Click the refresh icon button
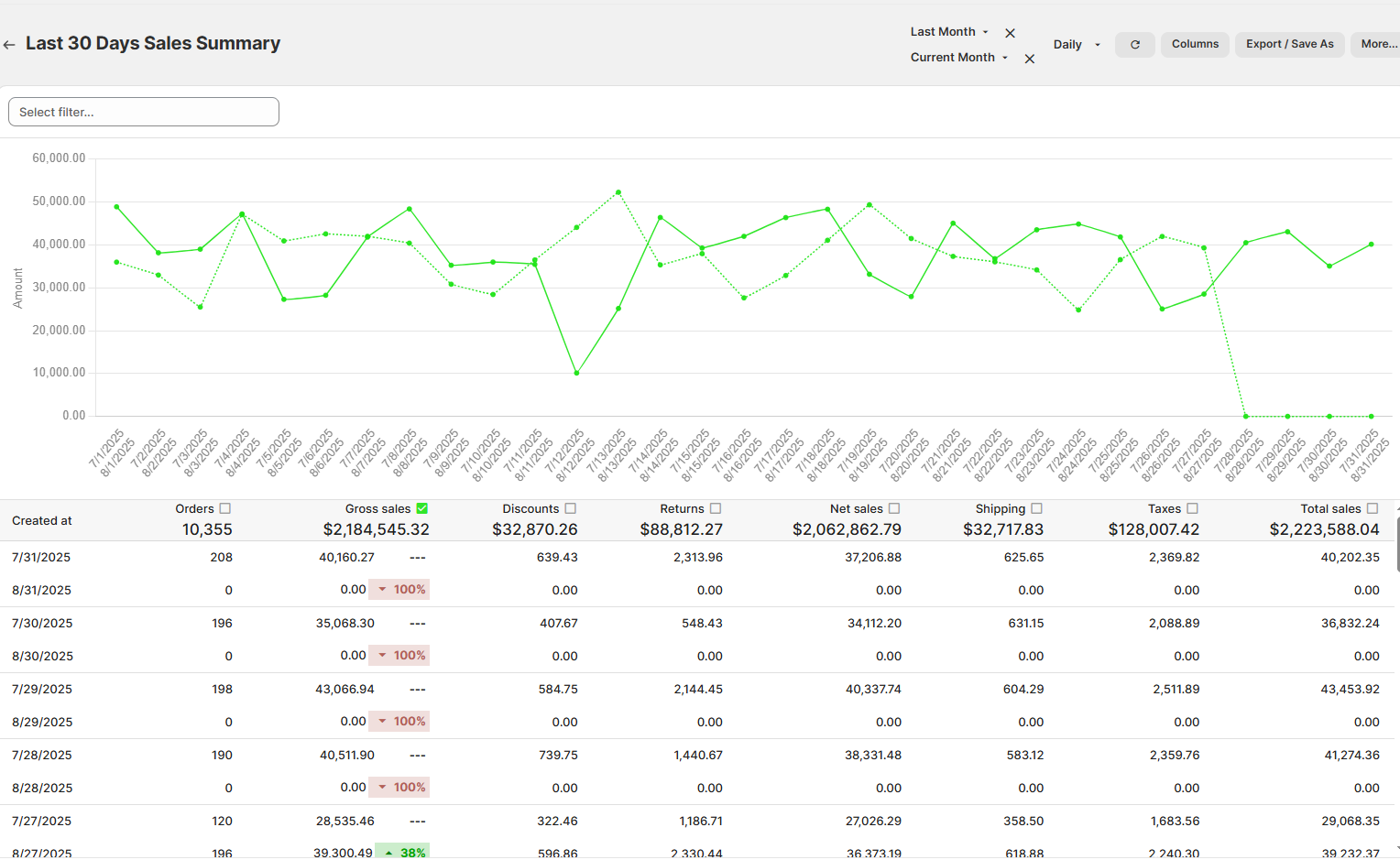 1134,45
